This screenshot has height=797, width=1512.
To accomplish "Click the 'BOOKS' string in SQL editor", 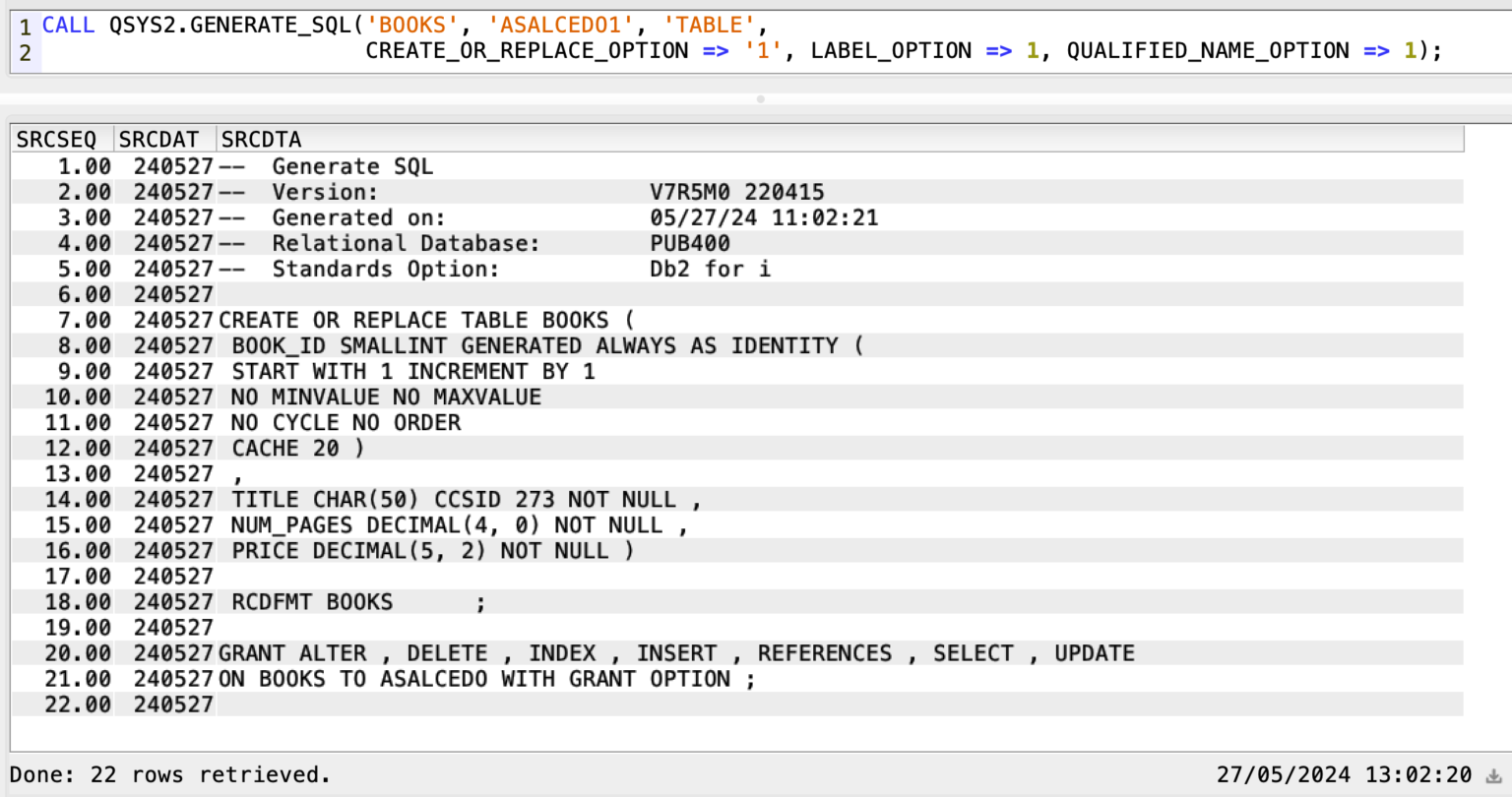I will pyautogui.click(x=412, y=26).
